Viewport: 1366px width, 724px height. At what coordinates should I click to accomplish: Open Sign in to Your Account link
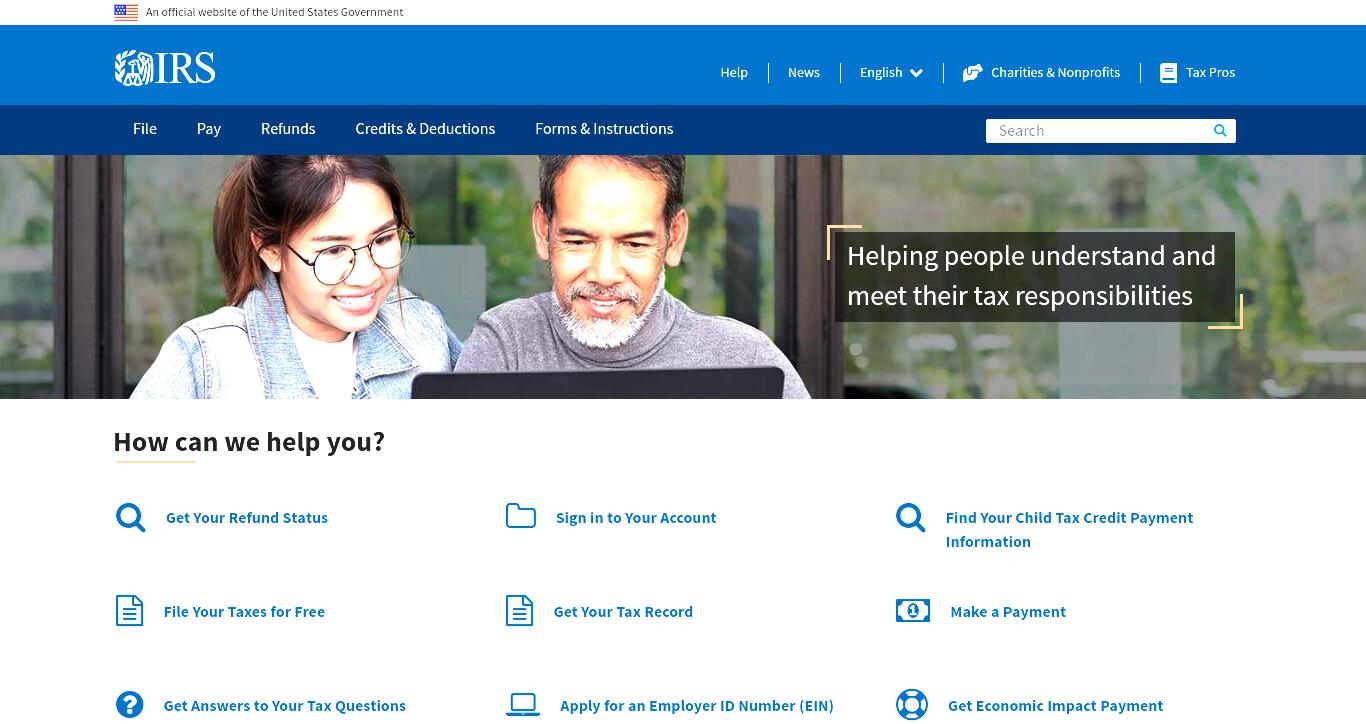pos(636,518)
